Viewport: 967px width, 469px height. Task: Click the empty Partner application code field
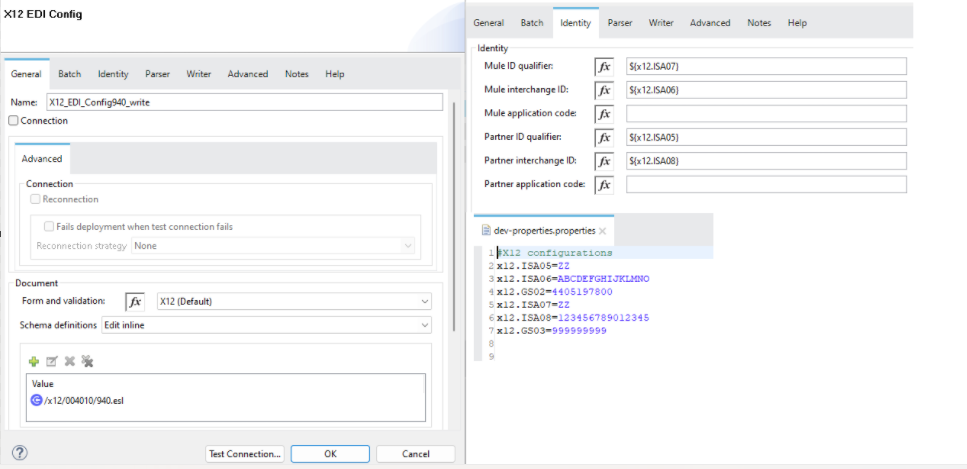click(767, 185)
